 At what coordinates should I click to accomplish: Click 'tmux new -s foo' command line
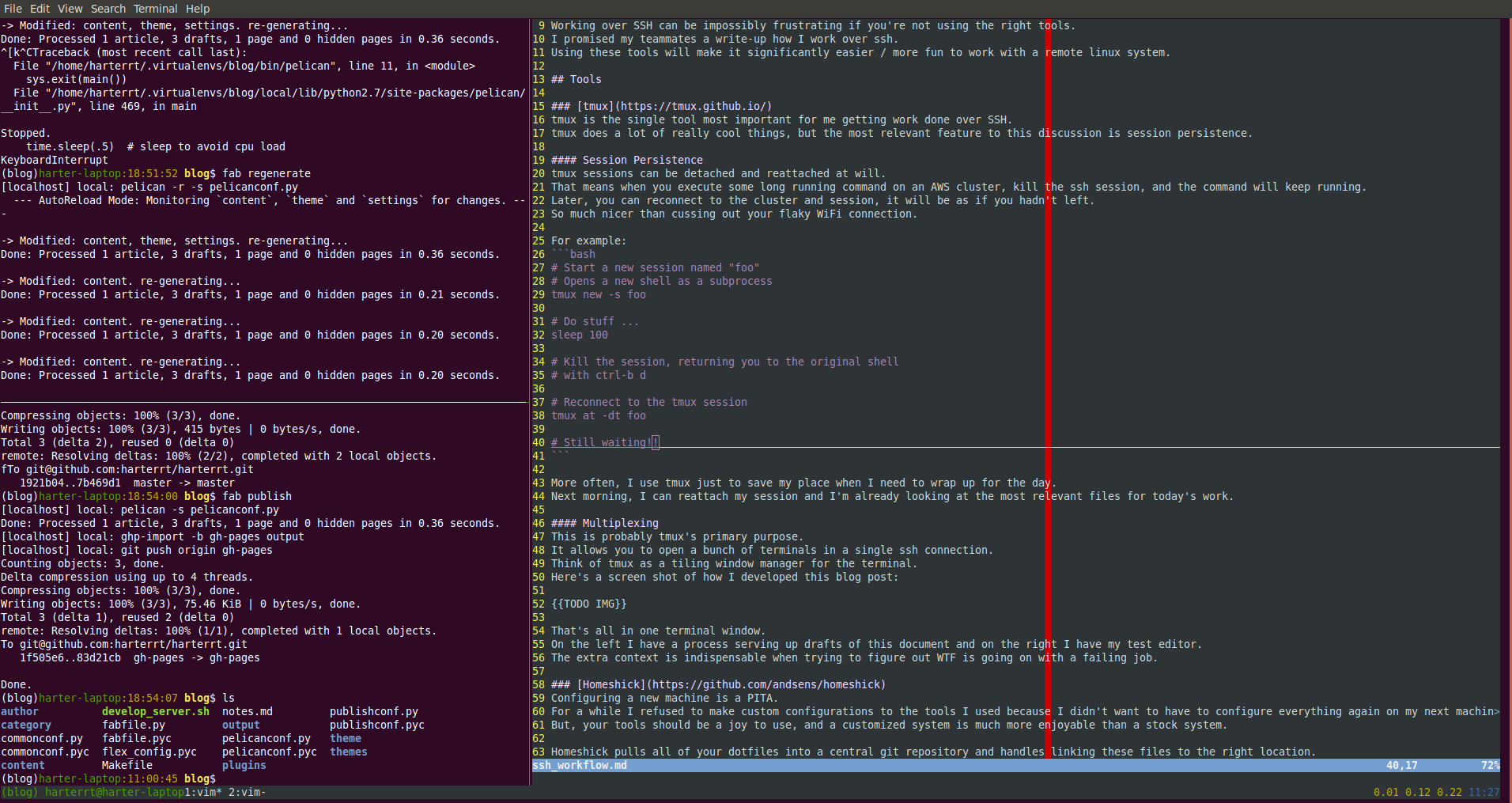pos(599,294)
